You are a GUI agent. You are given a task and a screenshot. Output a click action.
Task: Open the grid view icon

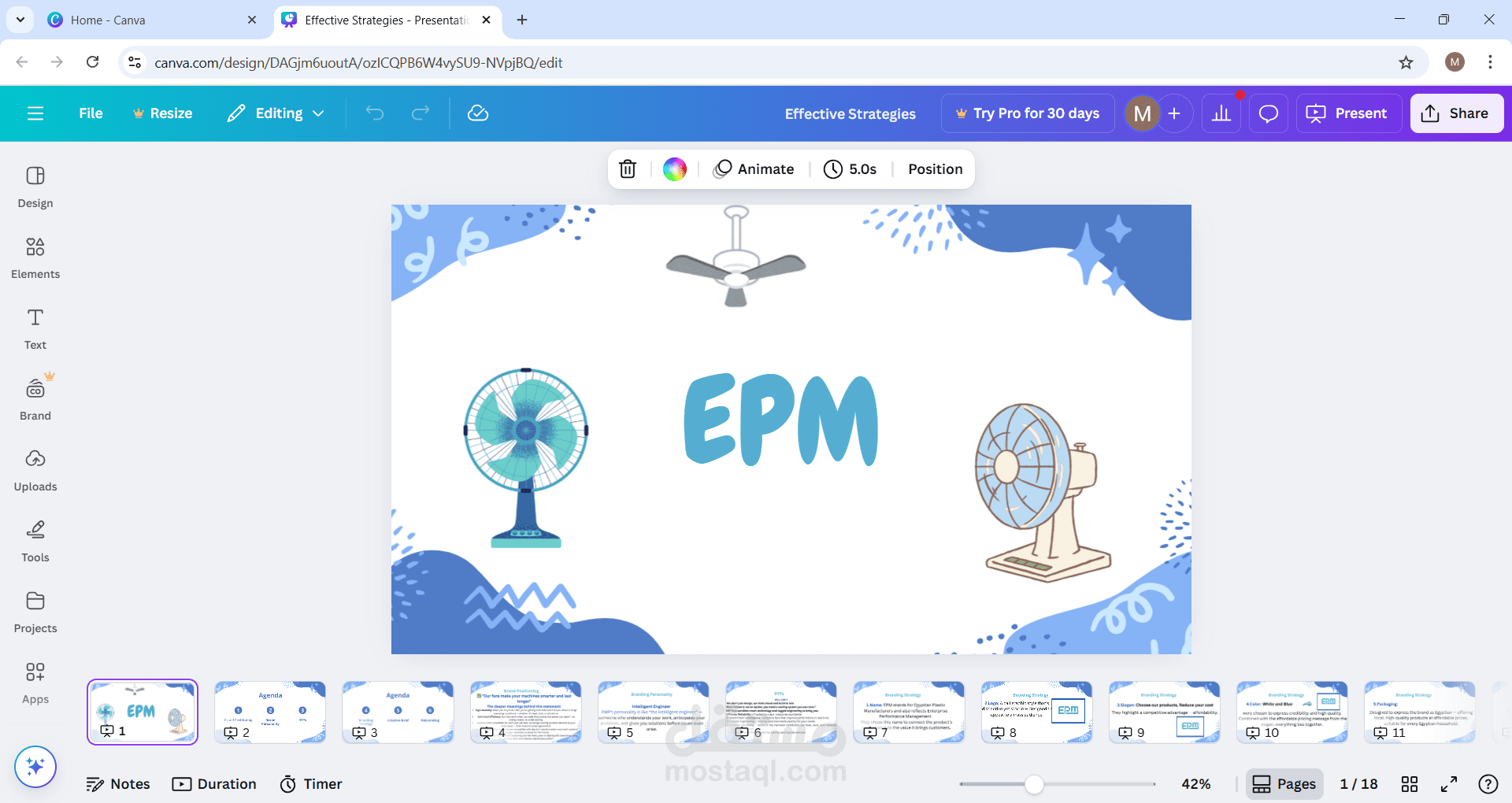point(1410,784)
